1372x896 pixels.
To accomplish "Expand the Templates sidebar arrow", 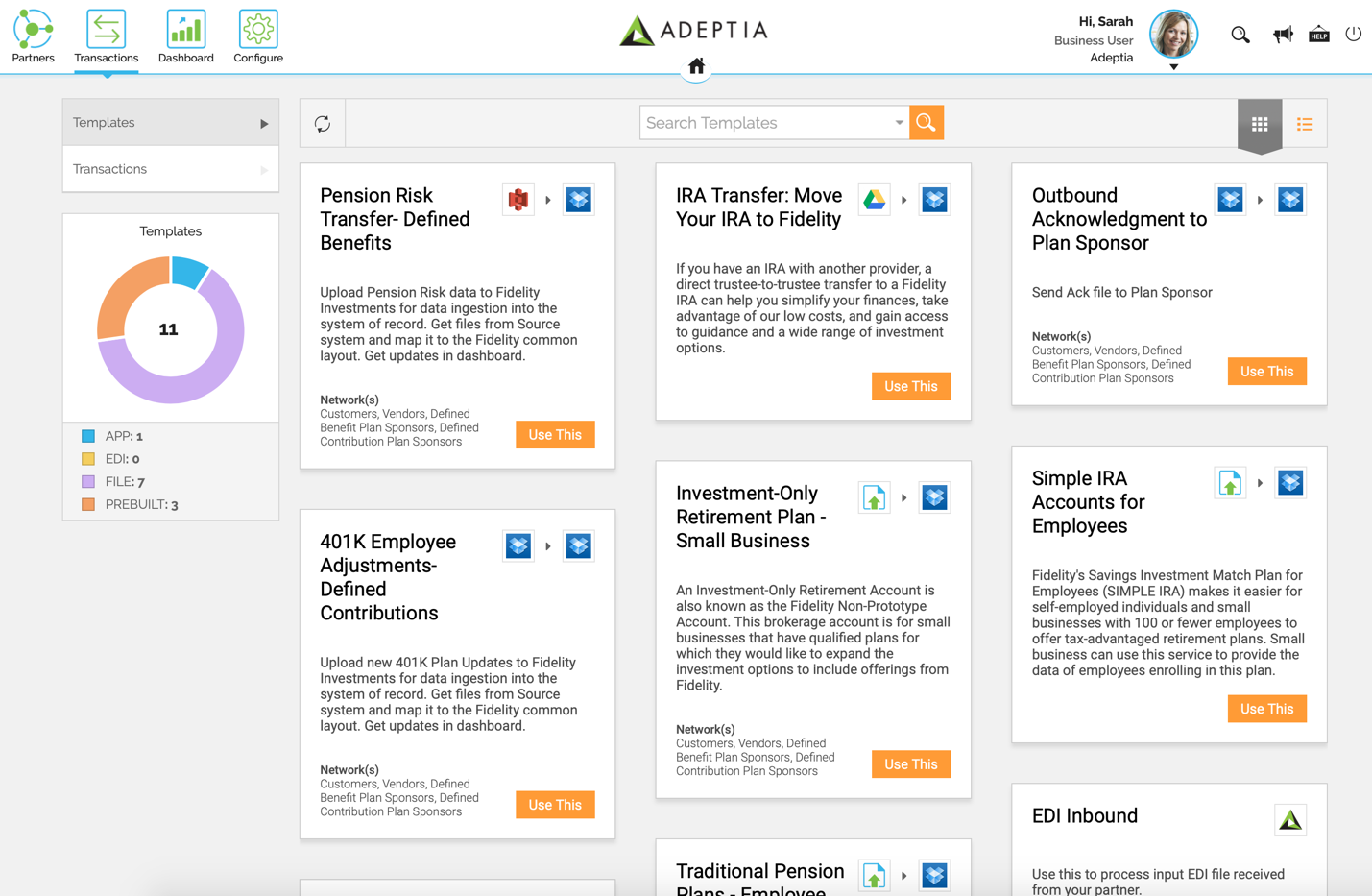I will click(264, 124).
